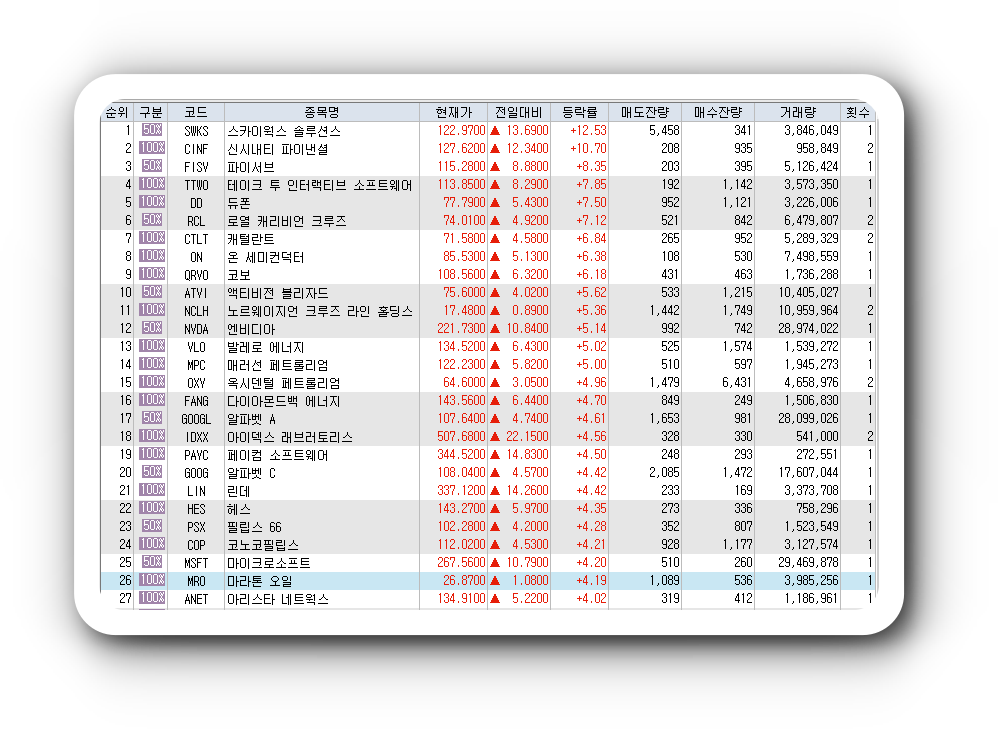Viewport: 998px width, 729px height.
Task: Sort by the 거래량 column header
Action: pos(798,112)
